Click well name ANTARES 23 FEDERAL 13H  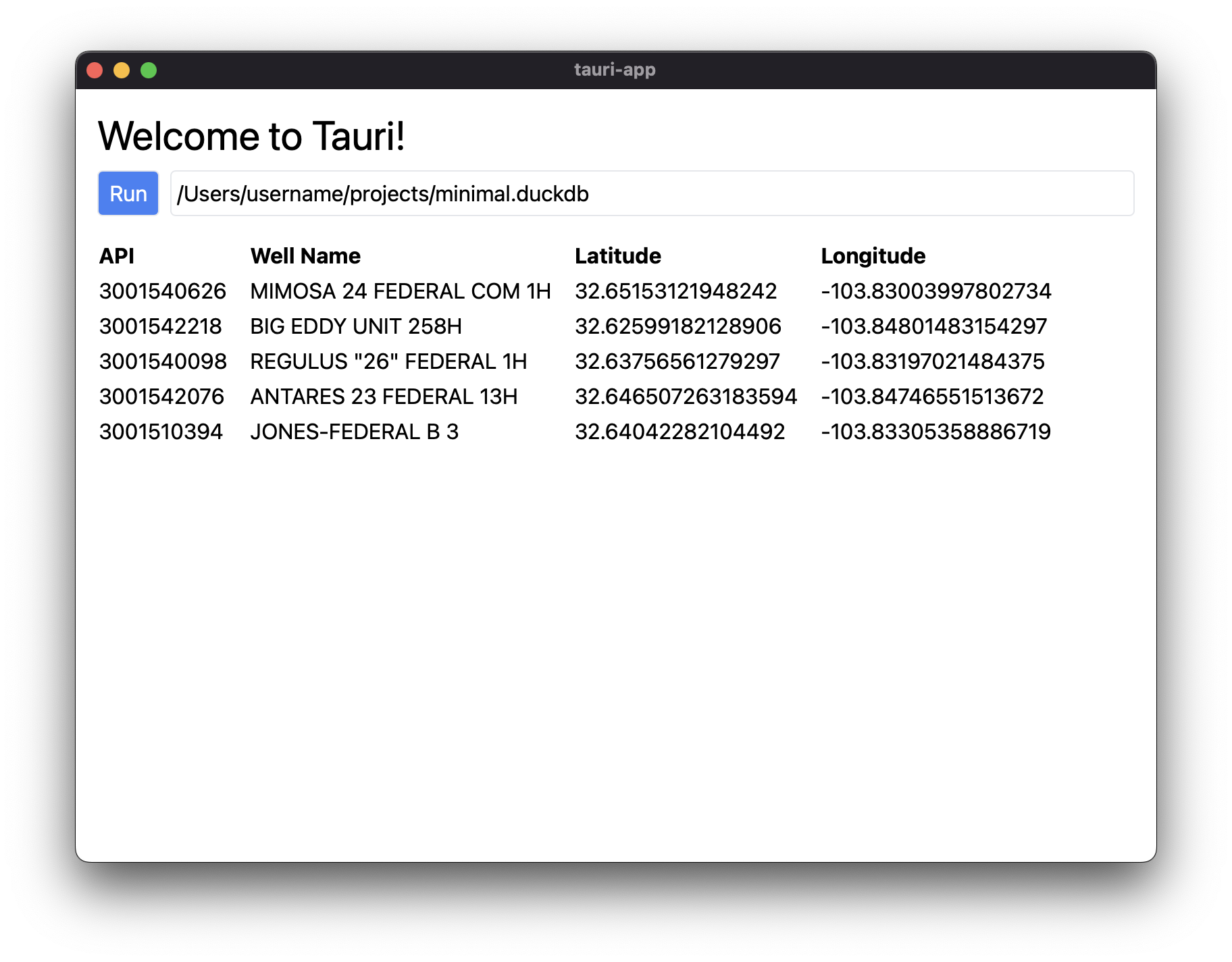[x=384, y=397]
